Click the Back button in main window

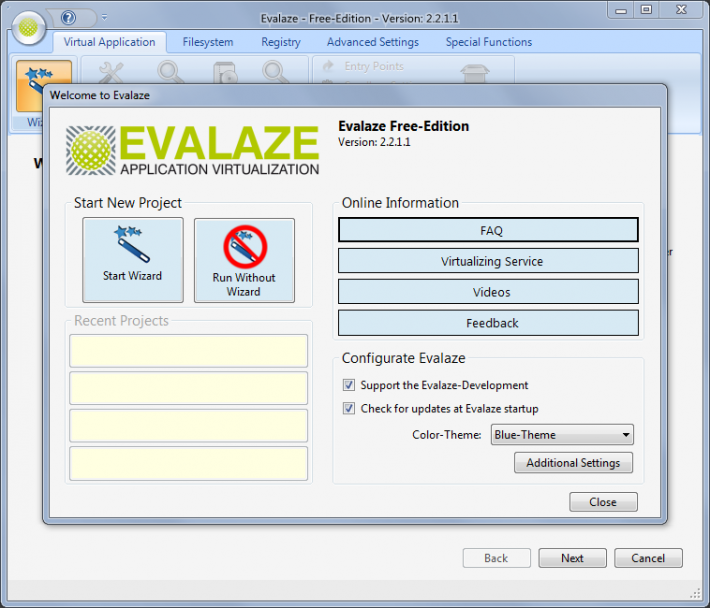coord(496,558)
